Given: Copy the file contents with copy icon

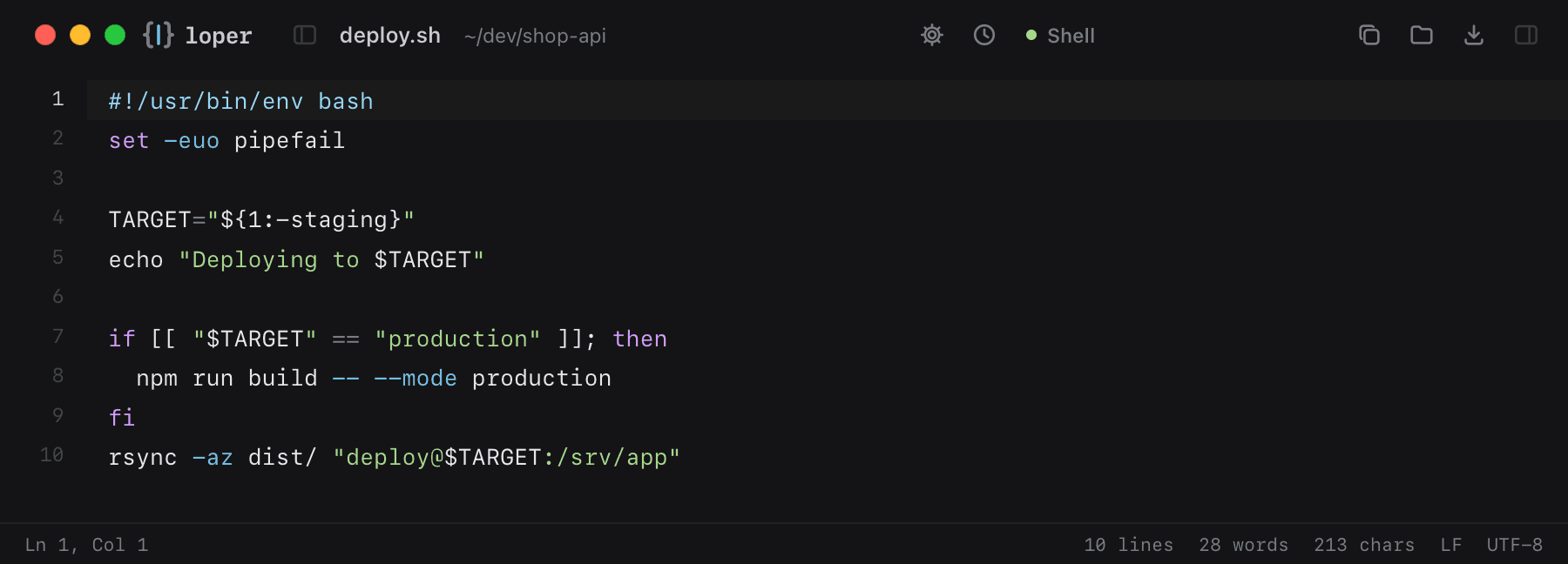Looking at the screenshot, I should pyautogui.click(x=1369, y=35).
